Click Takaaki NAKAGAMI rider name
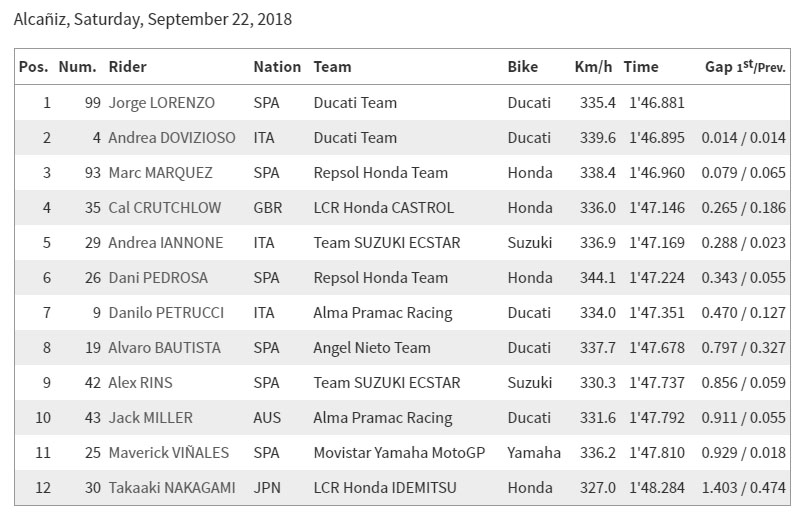This screenshot has width=805, height=519. pos(171,487)
